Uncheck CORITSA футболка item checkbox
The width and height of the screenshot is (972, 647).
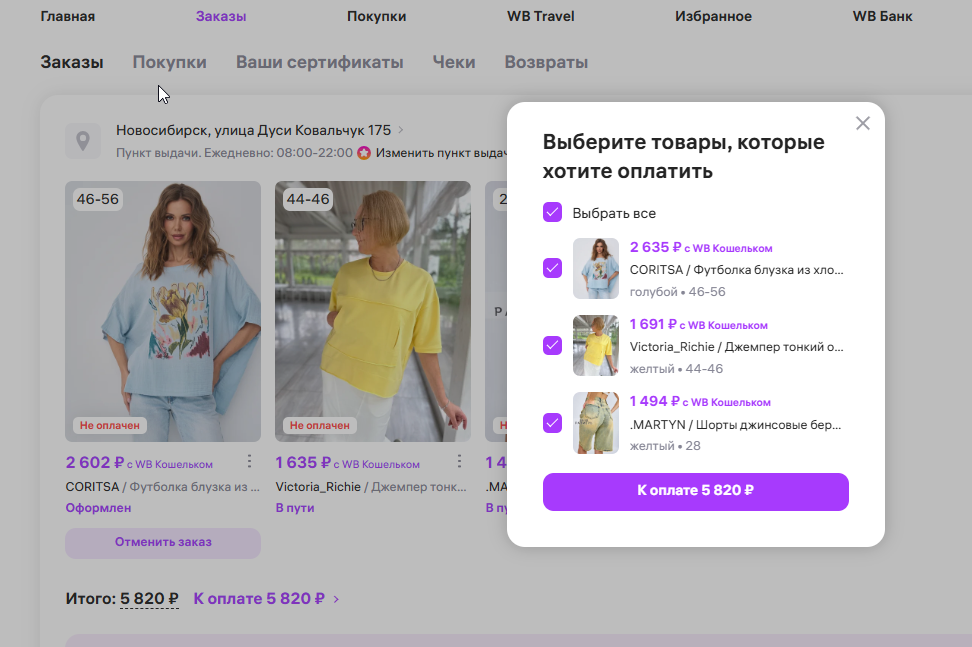tap(552, 268)
